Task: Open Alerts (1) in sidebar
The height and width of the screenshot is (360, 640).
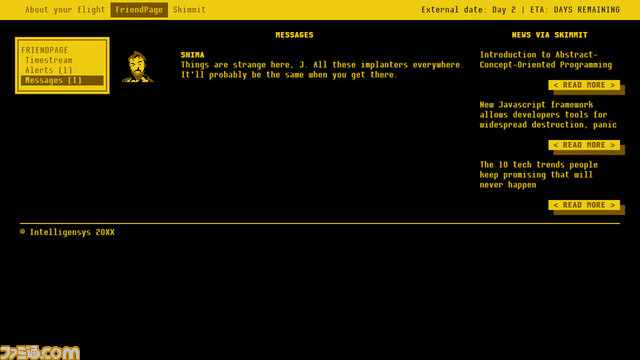Action: pyautogui.click(x=49, y=70)
